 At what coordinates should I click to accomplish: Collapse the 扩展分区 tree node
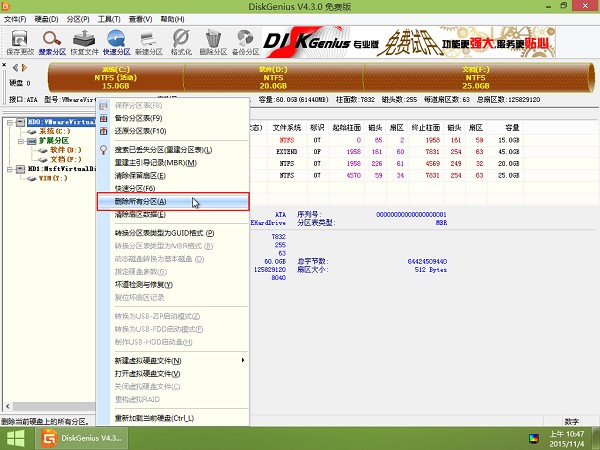point(21,141)
